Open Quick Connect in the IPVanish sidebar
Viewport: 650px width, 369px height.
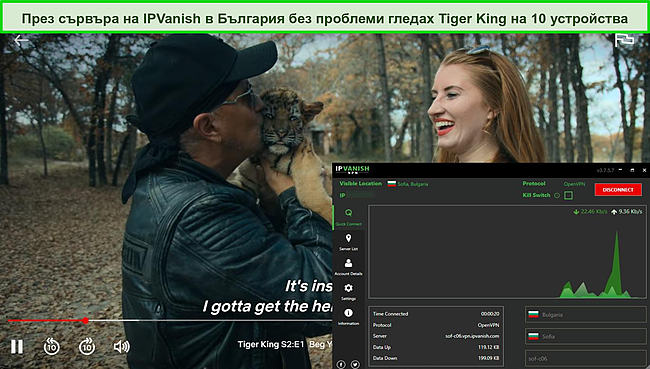[348, 217]
